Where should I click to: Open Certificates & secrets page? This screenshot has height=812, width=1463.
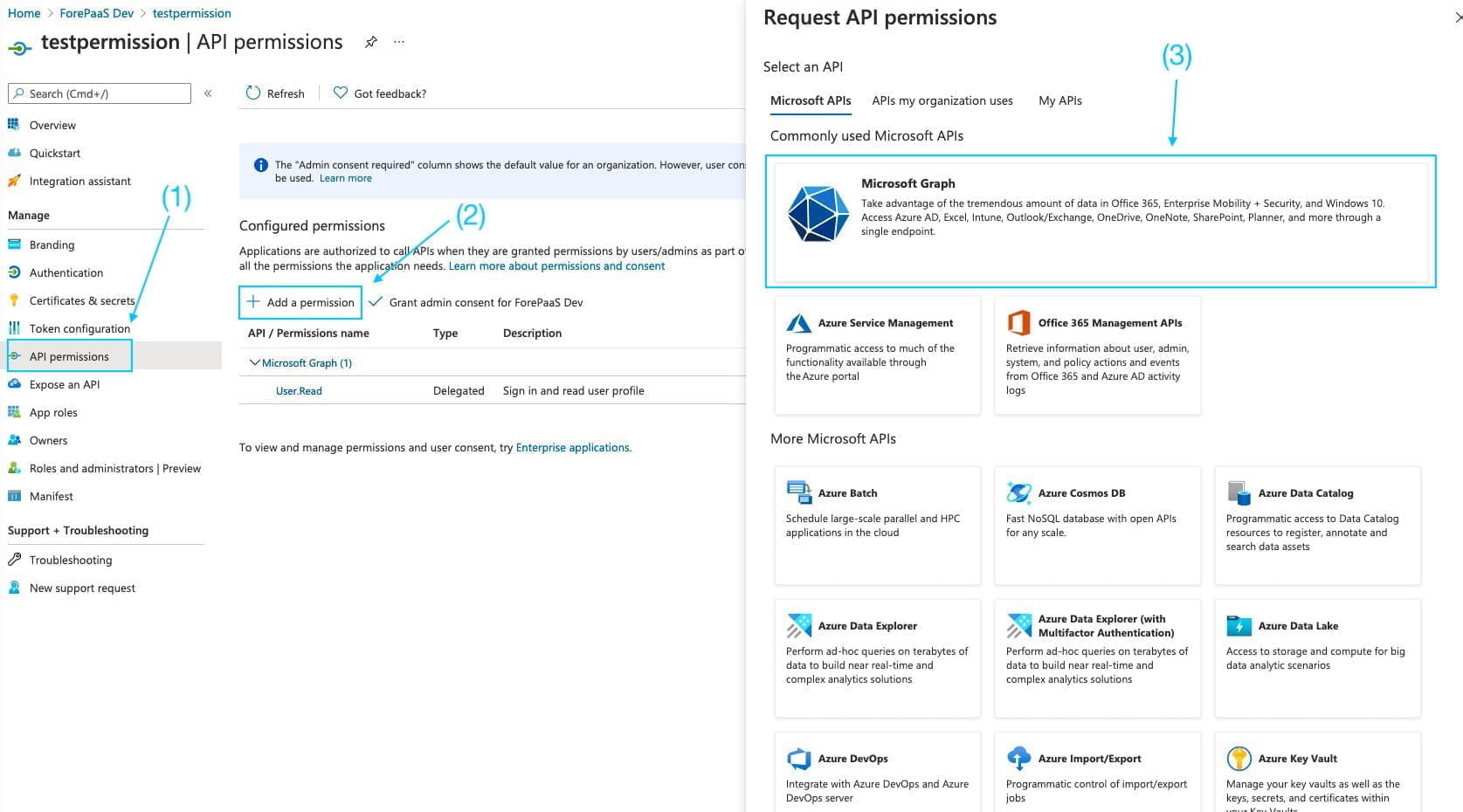[81, 300]
